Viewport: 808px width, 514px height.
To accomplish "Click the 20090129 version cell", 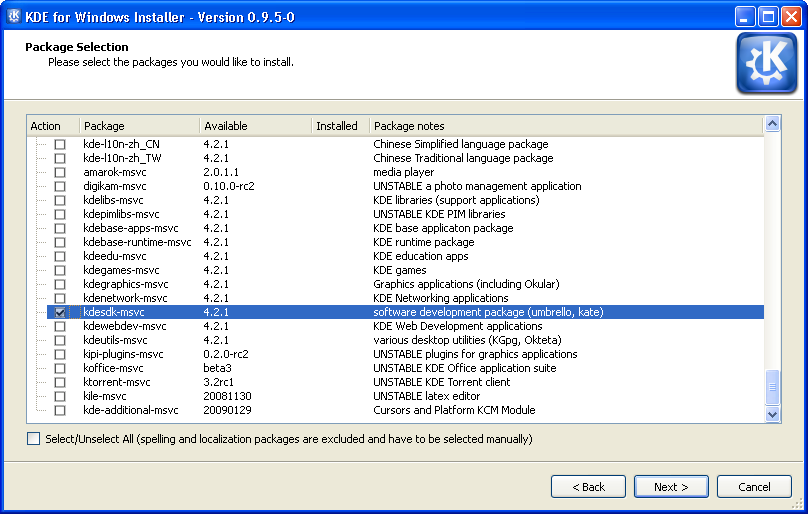I will (x=227, y=410).
